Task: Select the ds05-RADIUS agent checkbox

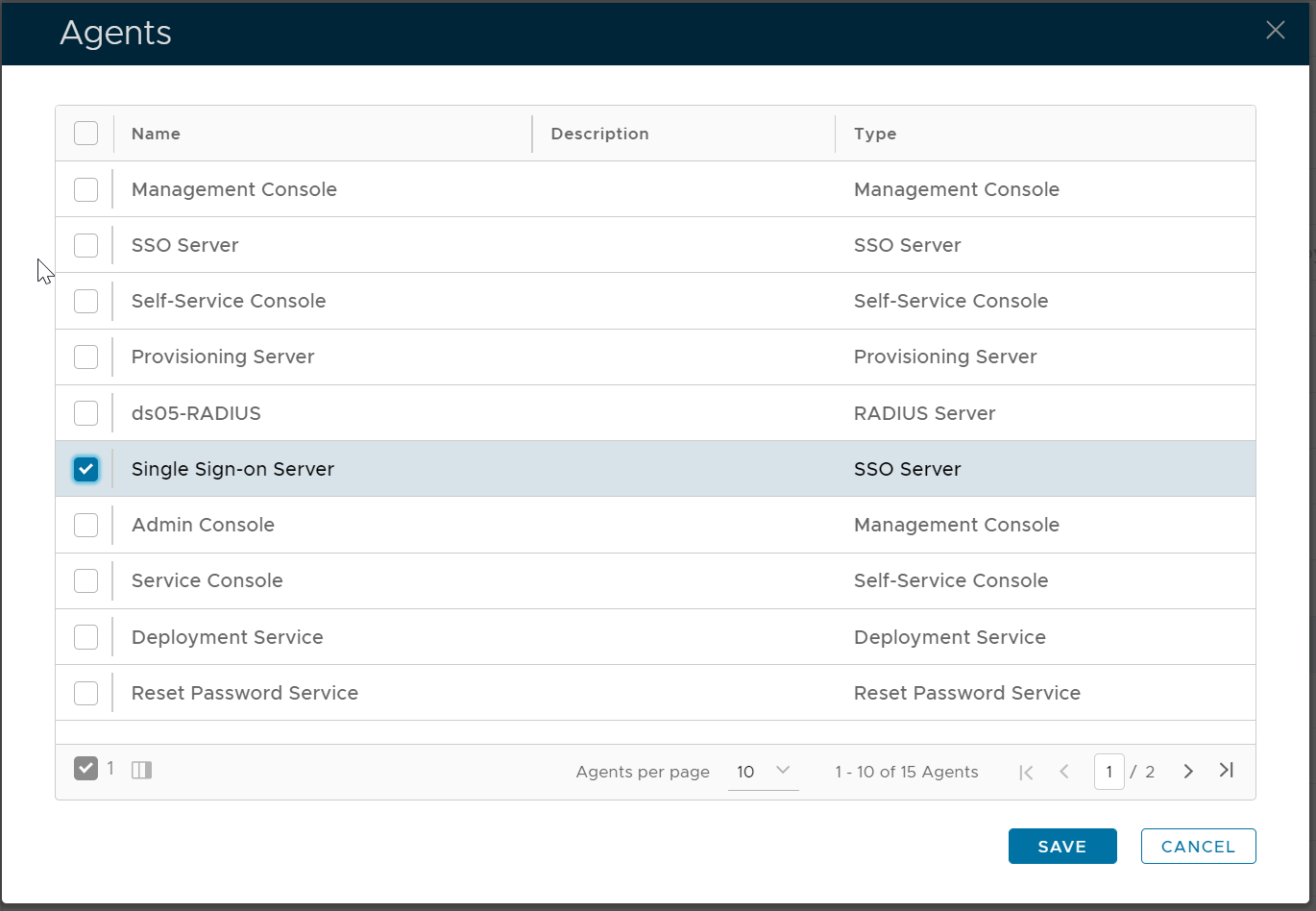Action: click(85, 413)
